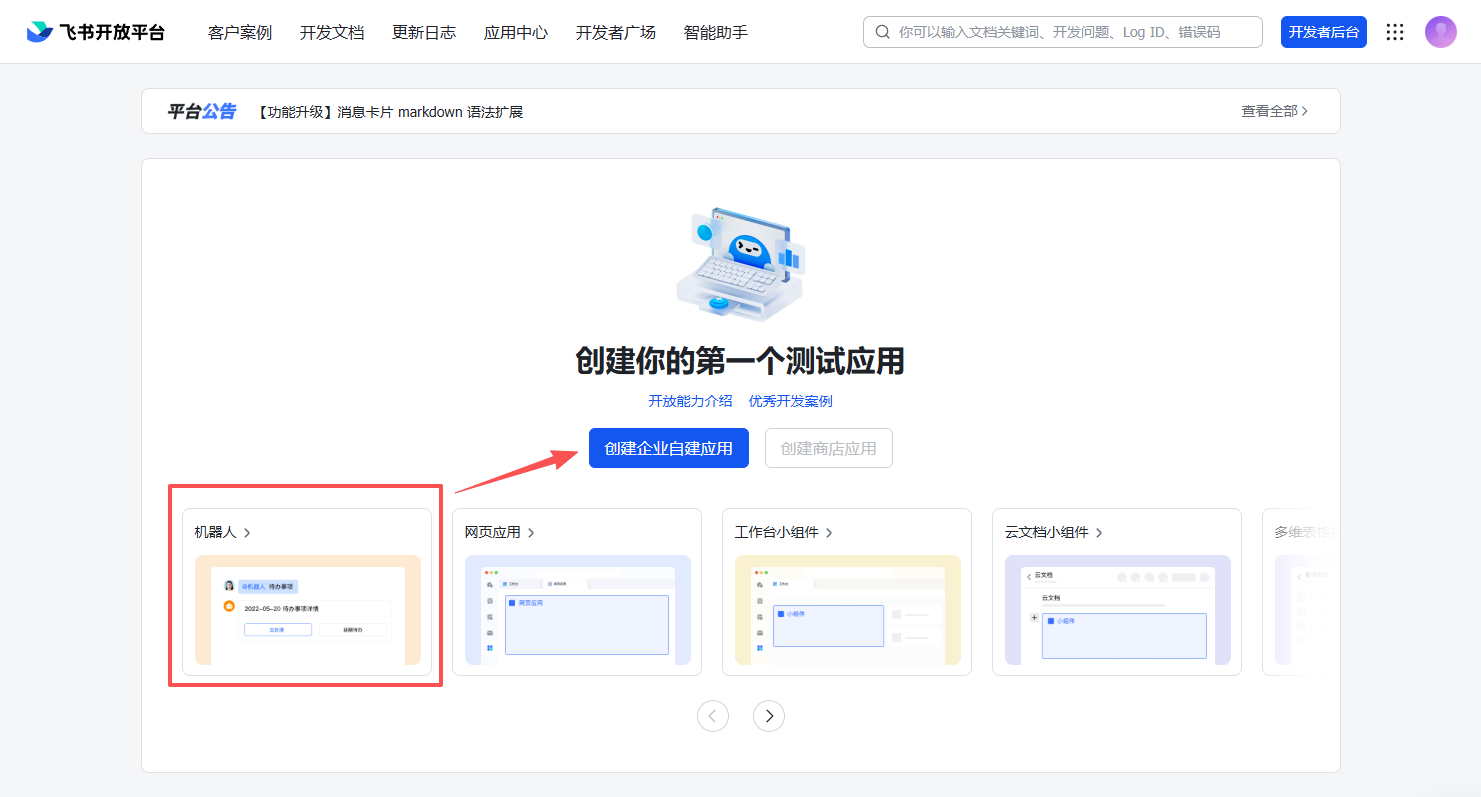Click the carousel next arrow button

coord(769,716)
